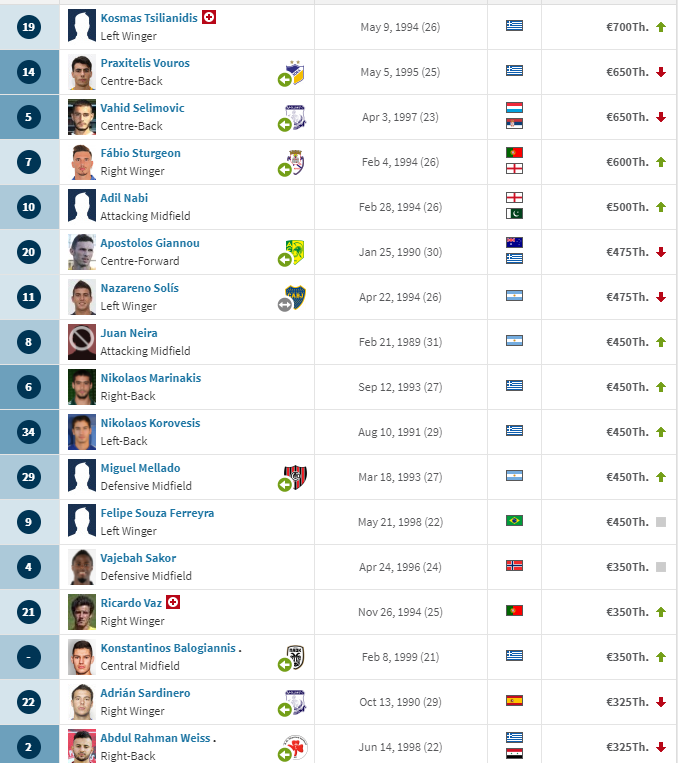Click the Boca Juniors crest for Nazareno Solís
678x763 pixels.
tap(295, 297)
